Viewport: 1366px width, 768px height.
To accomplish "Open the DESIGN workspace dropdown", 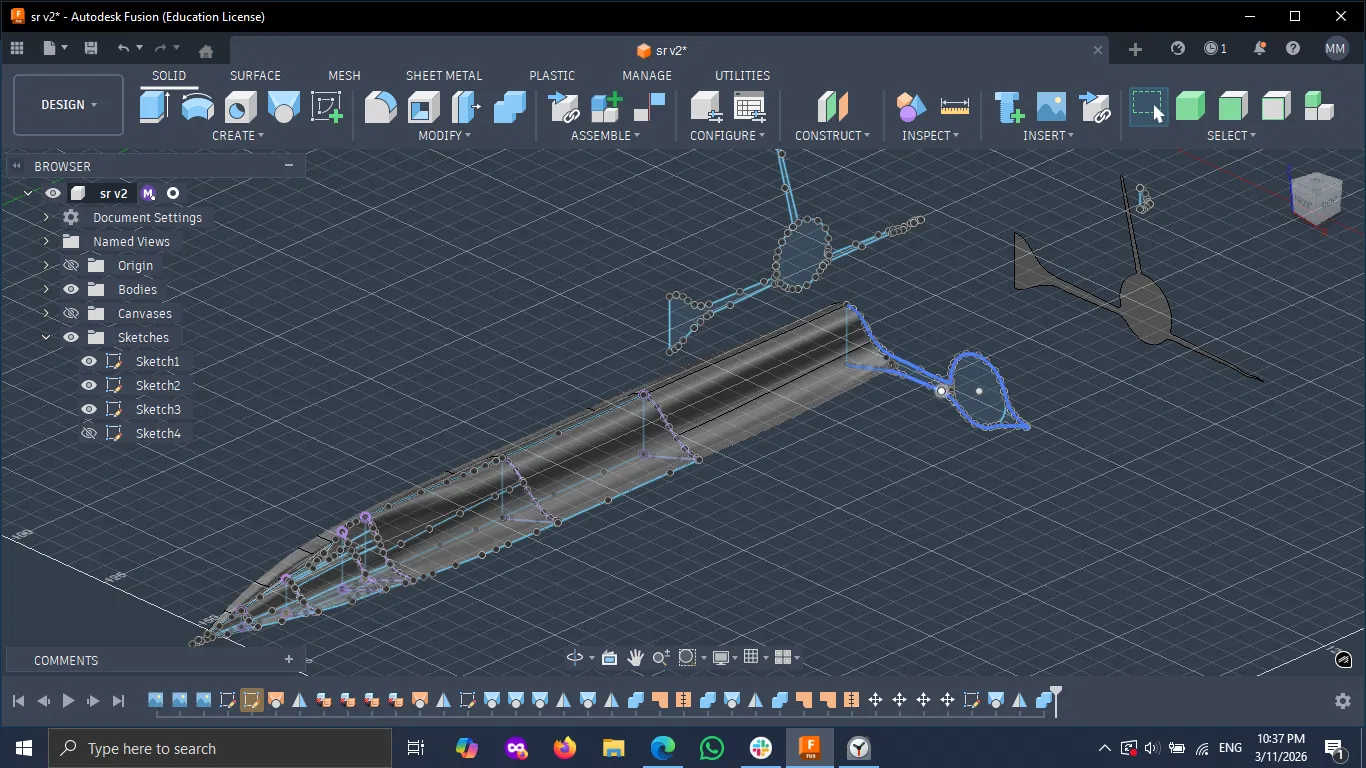I will [x=68, y=105].
